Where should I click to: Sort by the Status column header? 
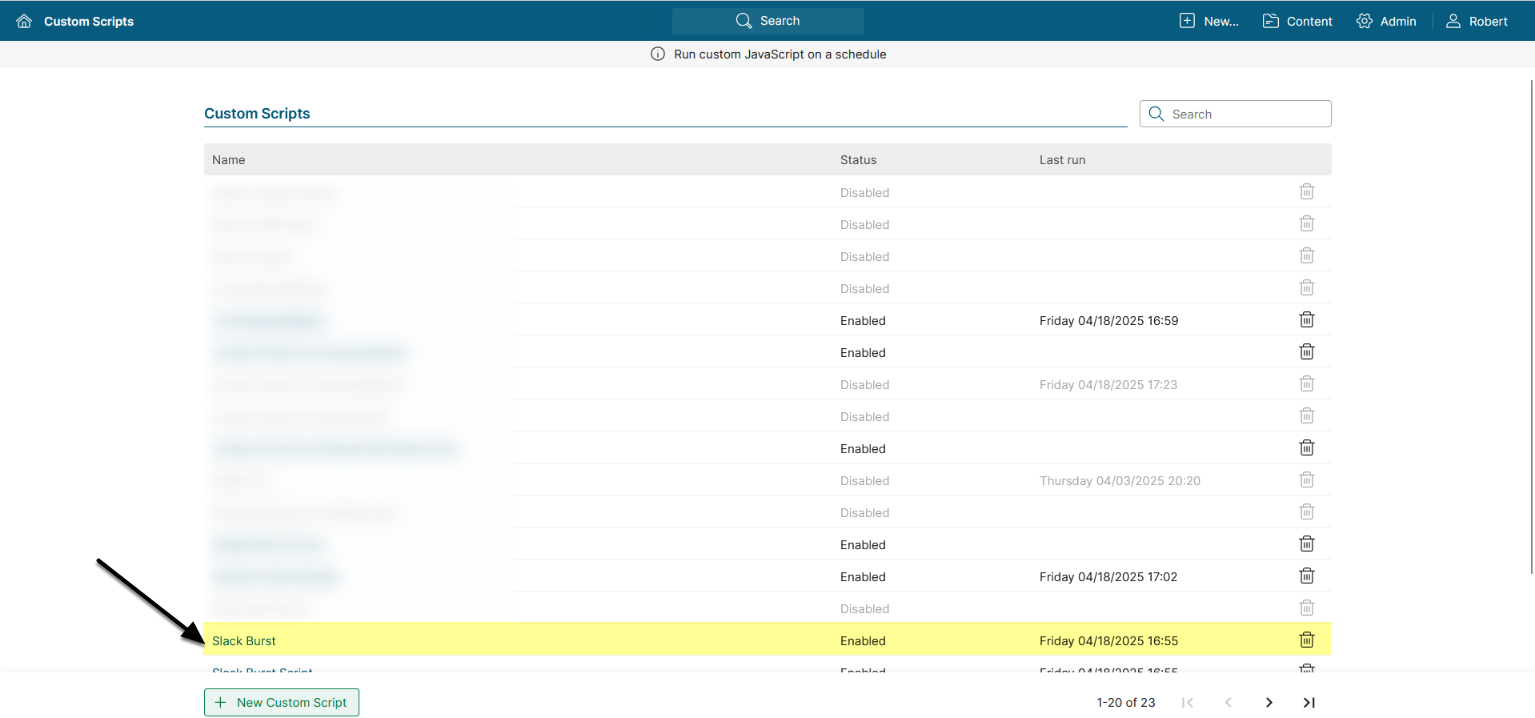click(x=858, y=160)
